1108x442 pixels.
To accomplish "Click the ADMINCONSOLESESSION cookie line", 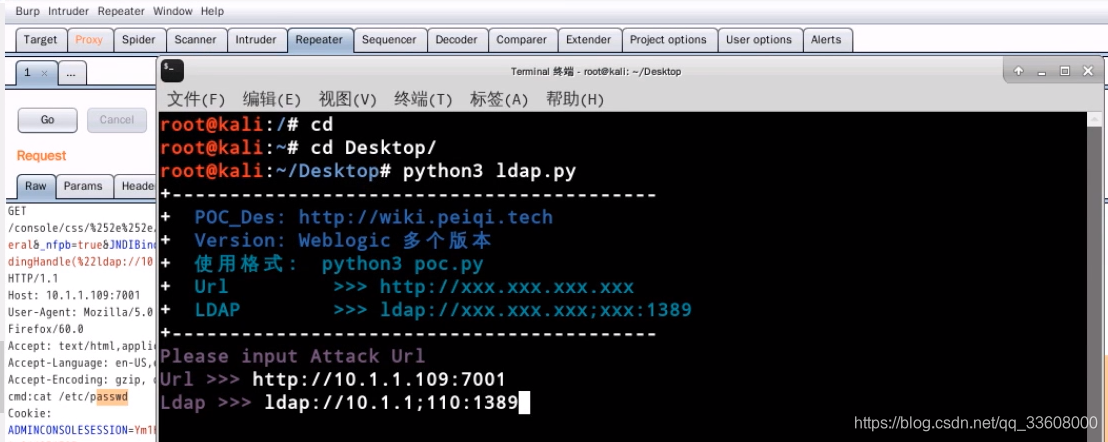I will pos(81,430).
